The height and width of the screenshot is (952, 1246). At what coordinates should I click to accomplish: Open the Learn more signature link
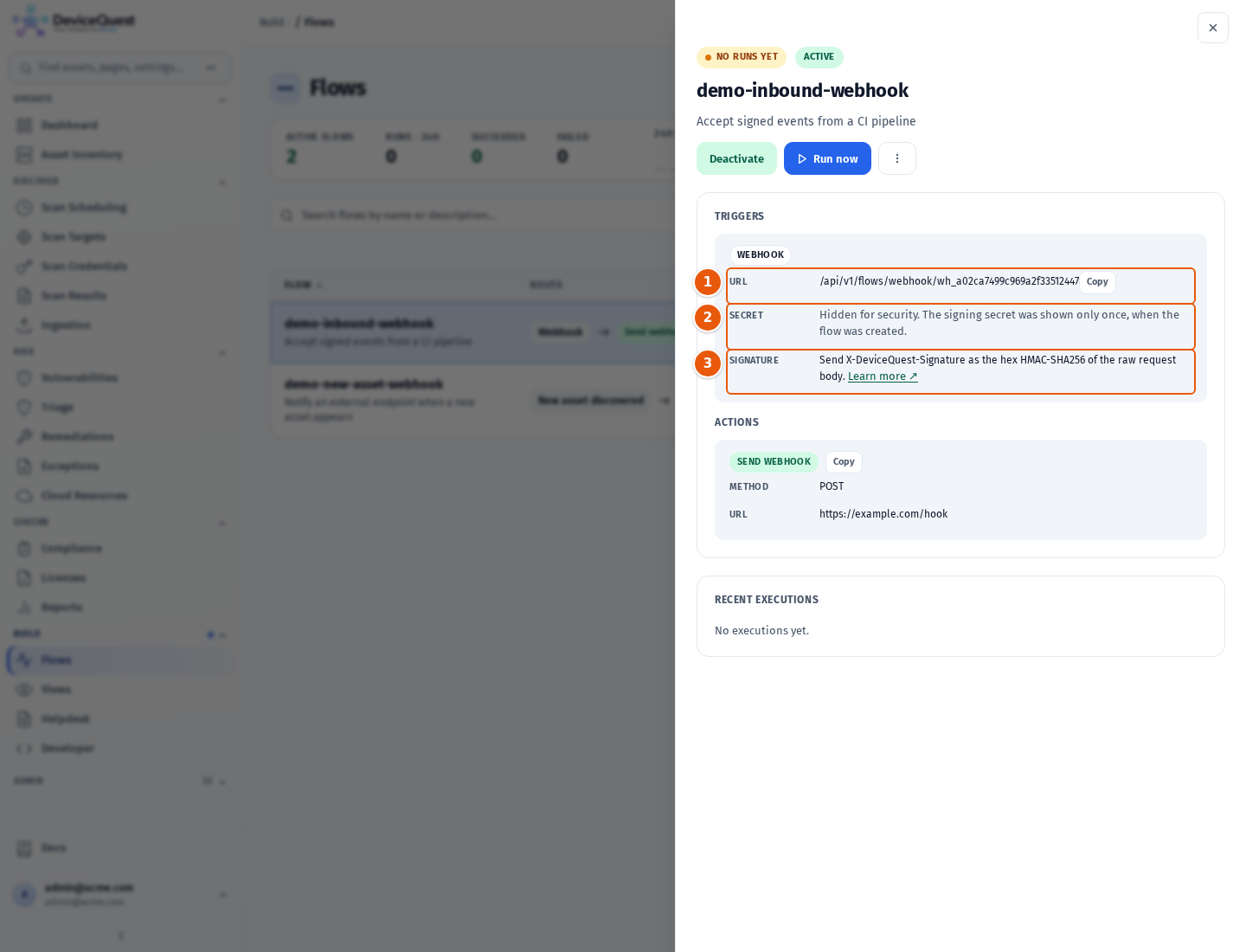tap(883, 376)
